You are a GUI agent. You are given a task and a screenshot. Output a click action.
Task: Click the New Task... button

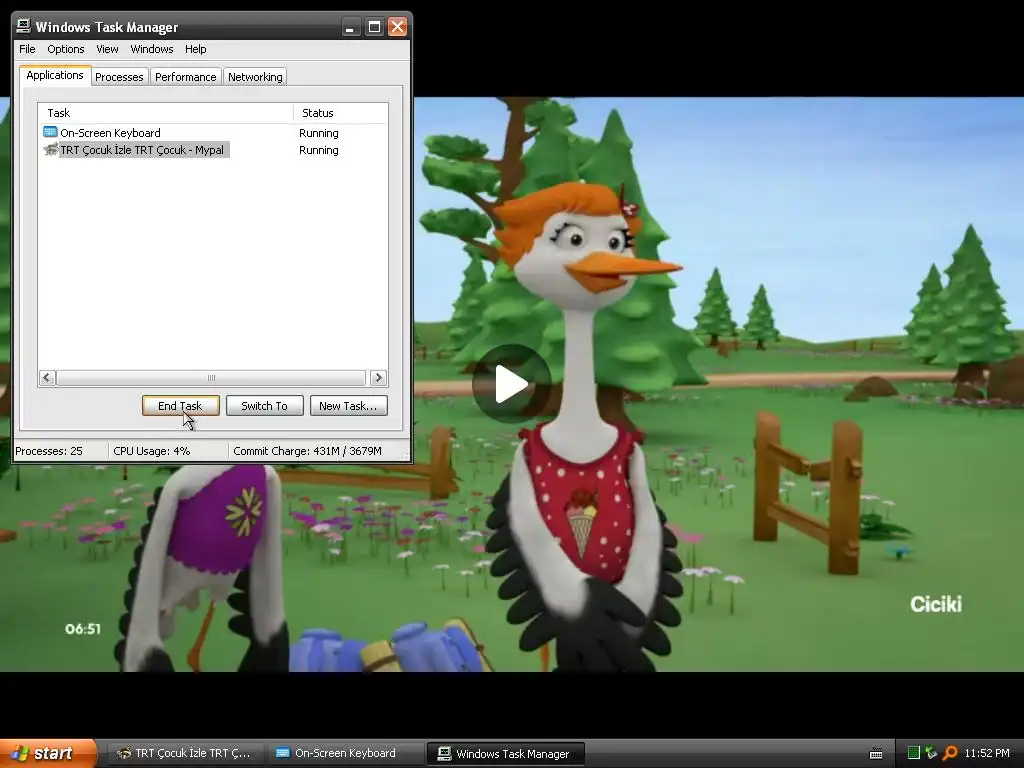[348, 406]
